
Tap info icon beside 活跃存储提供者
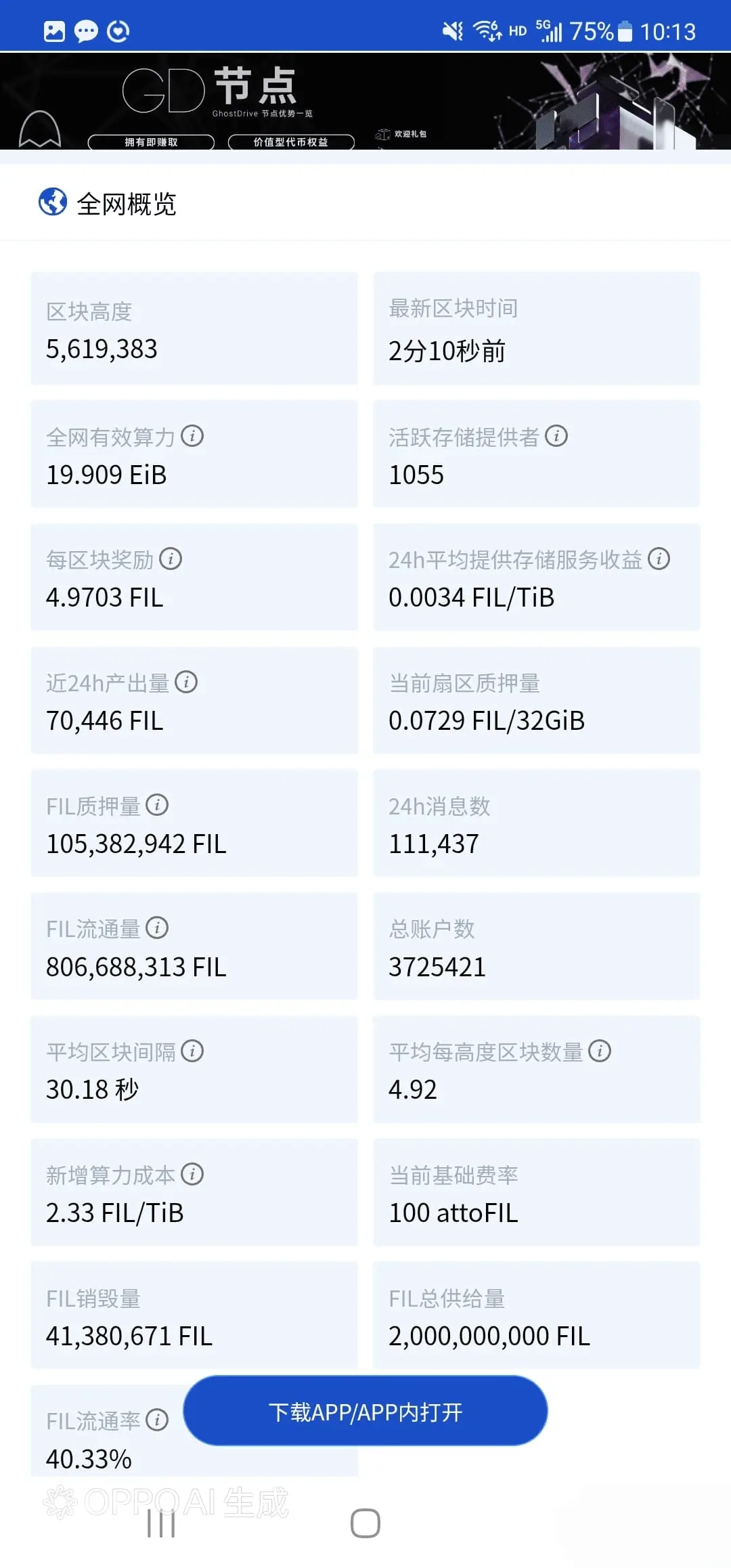point(556,436)
